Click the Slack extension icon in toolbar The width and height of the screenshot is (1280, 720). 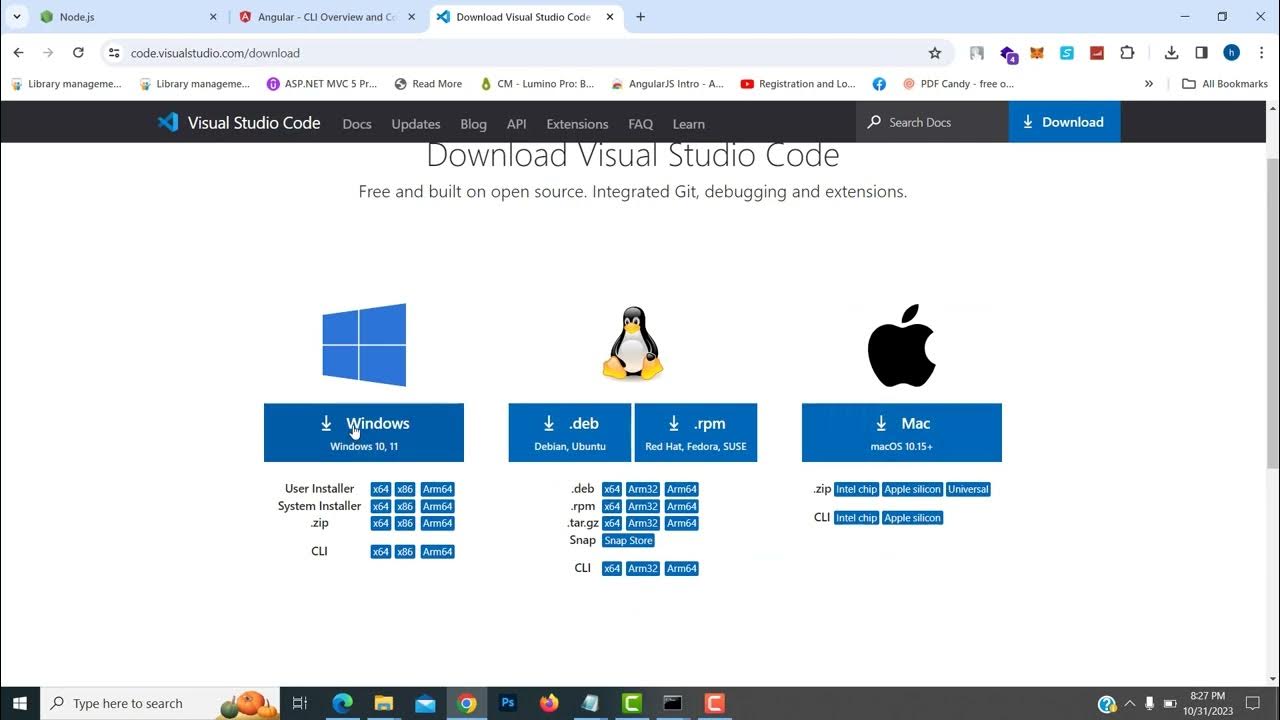tap(1066, 53)
